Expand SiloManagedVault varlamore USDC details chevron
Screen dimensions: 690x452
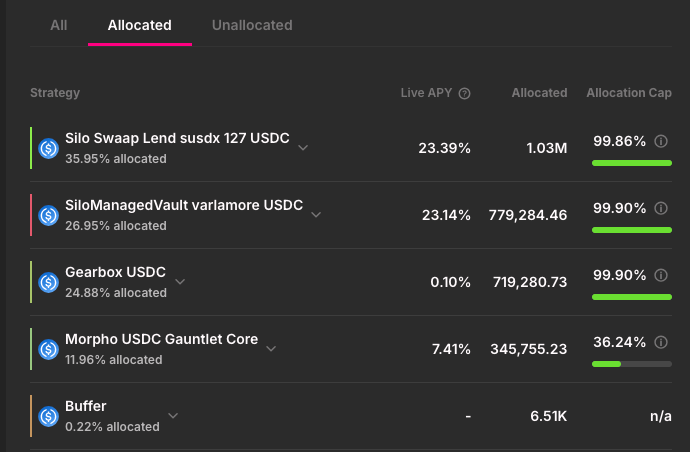316,214
